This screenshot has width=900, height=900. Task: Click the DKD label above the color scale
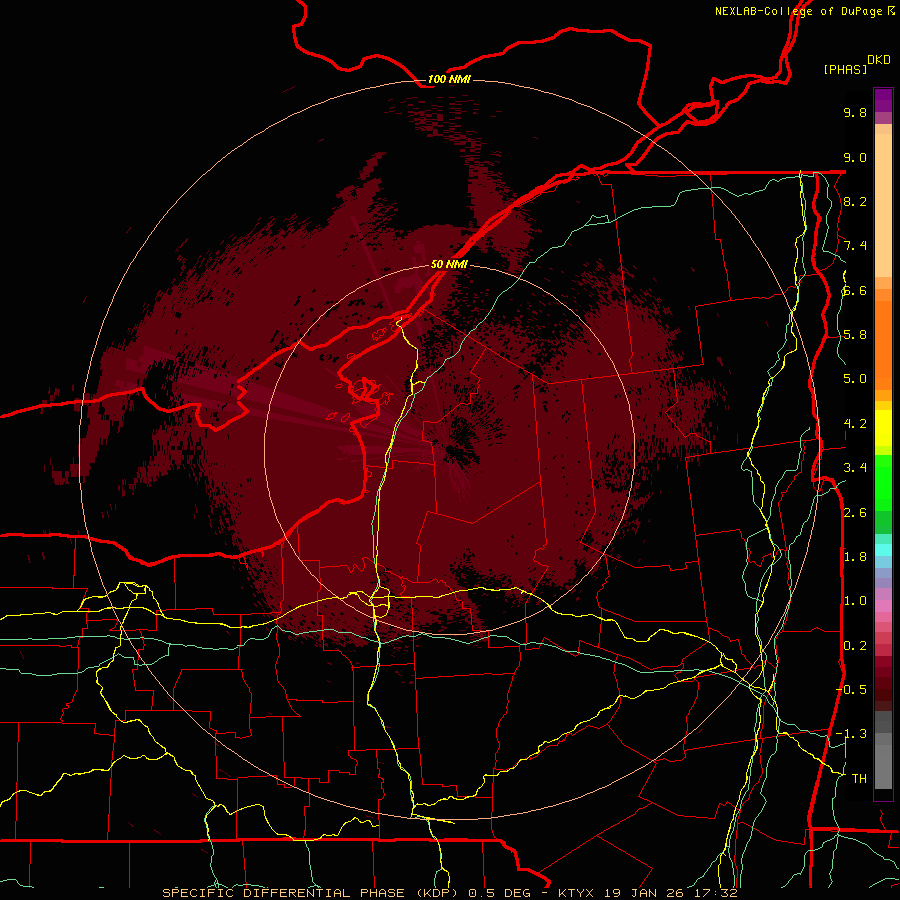pyautogui.click(x=879, y=60)
